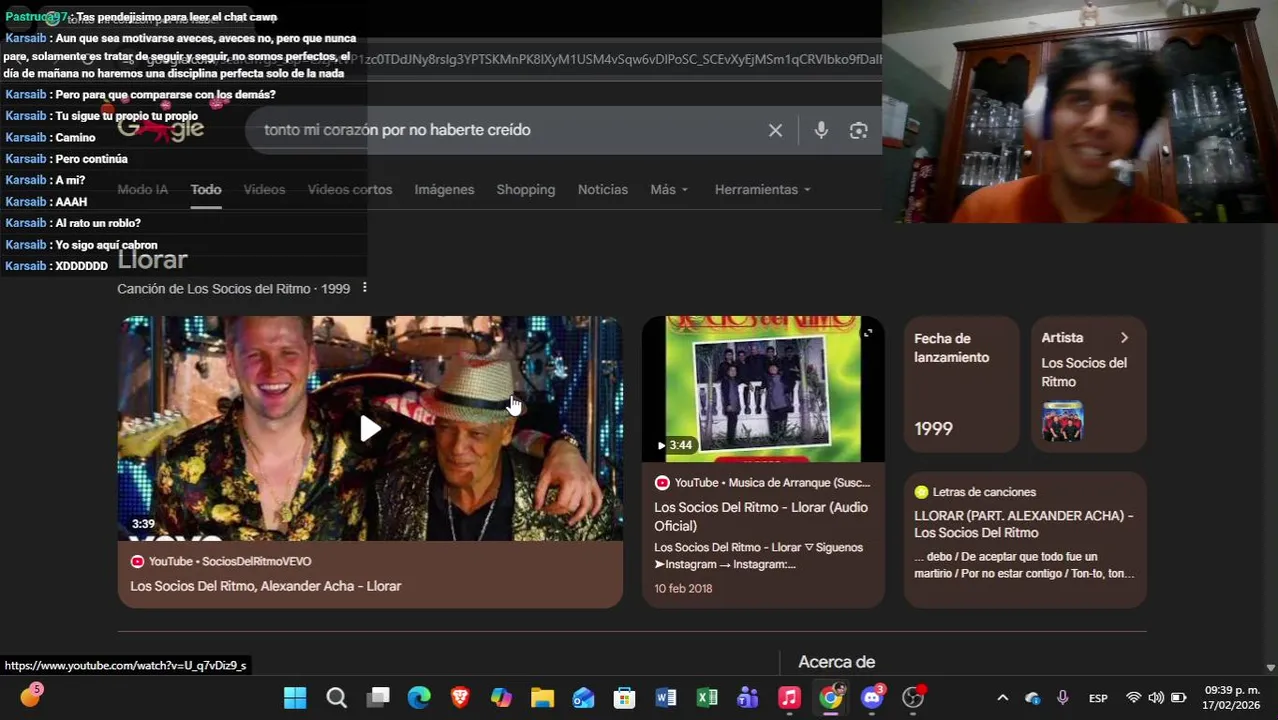Open Microsoft Store from the taskbar

(x=624, y=697)
